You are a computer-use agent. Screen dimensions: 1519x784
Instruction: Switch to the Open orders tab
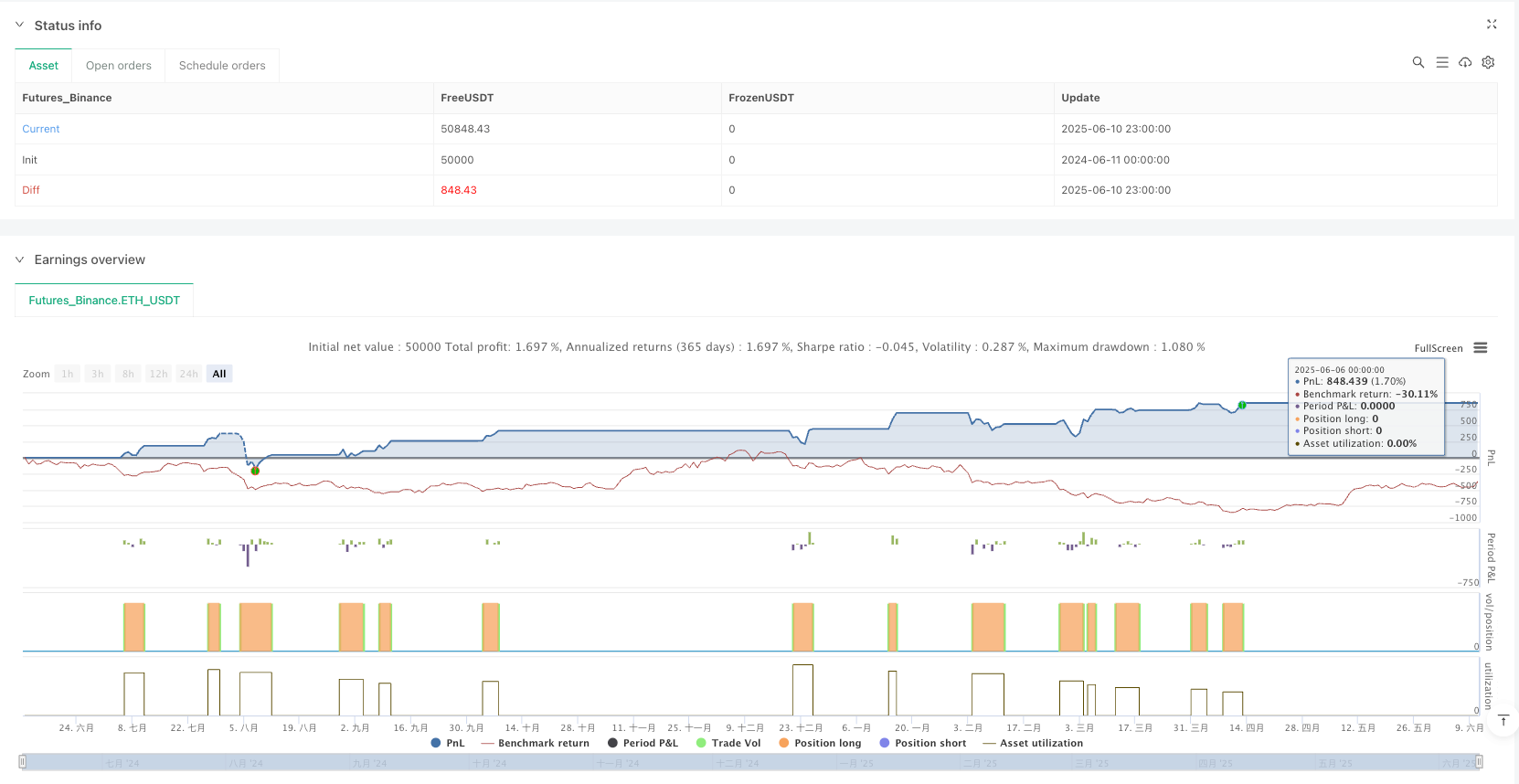tap(119, 66)
